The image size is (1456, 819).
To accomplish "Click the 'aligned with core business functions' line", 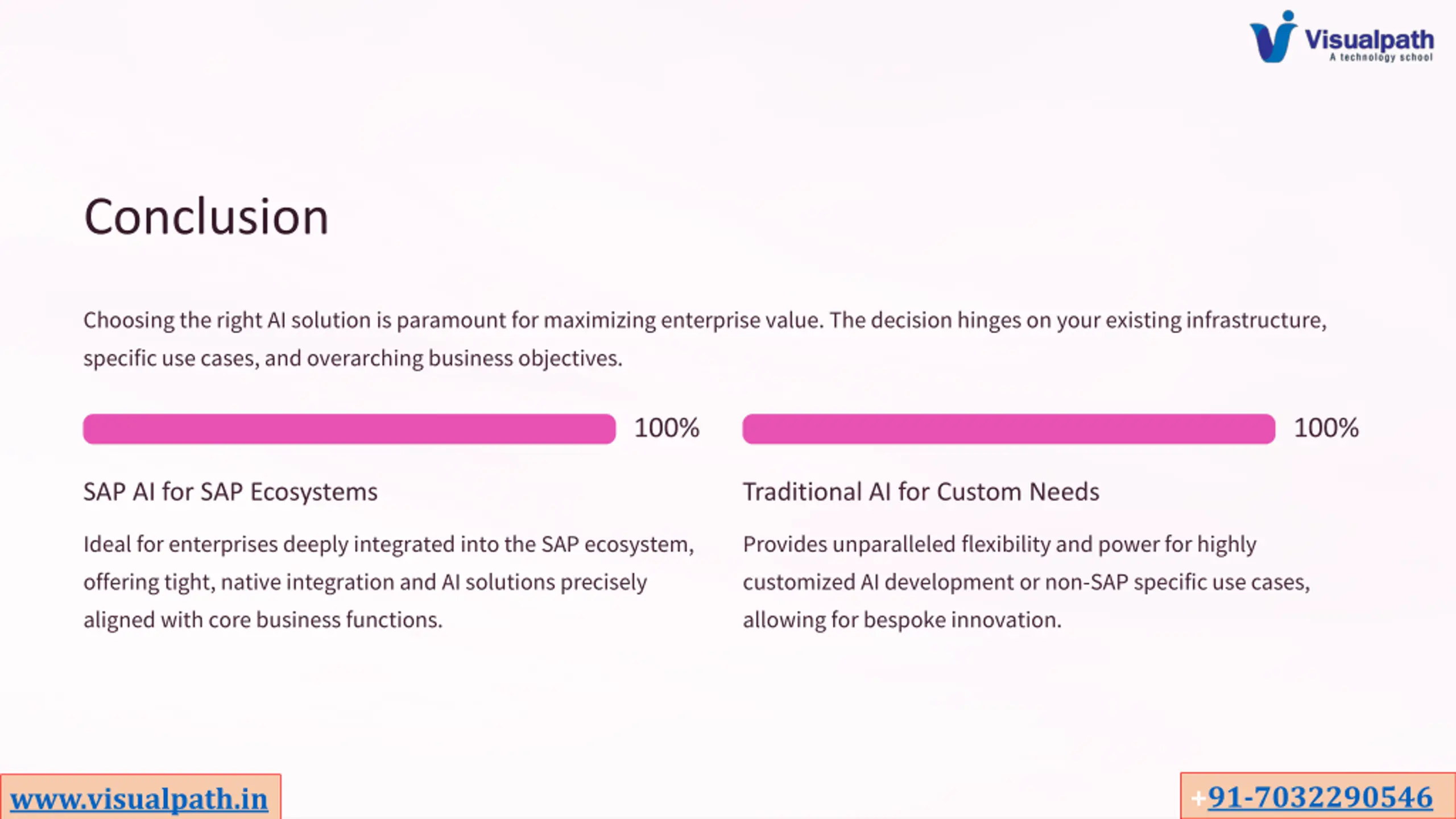I will pos(263,620).
